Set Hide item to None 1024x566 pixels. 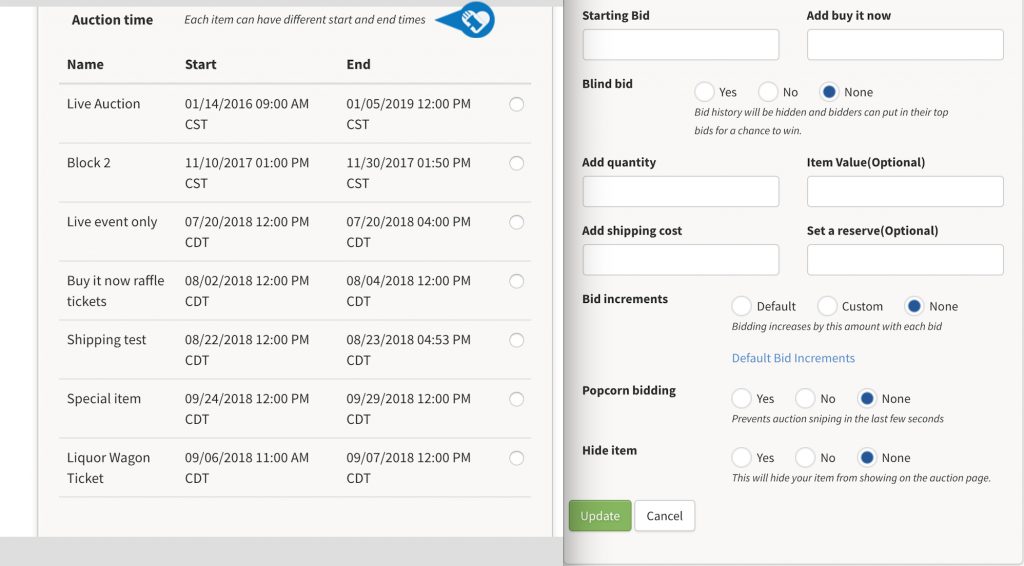click(867, 458)
